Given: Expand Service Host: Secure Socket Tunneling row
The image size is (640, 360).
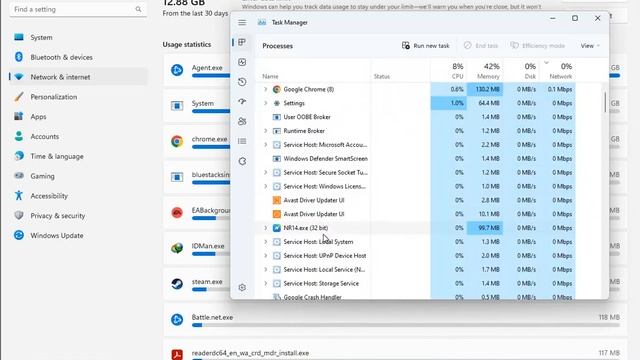Looking at the screenshot, I should click(x=265, y=172).
